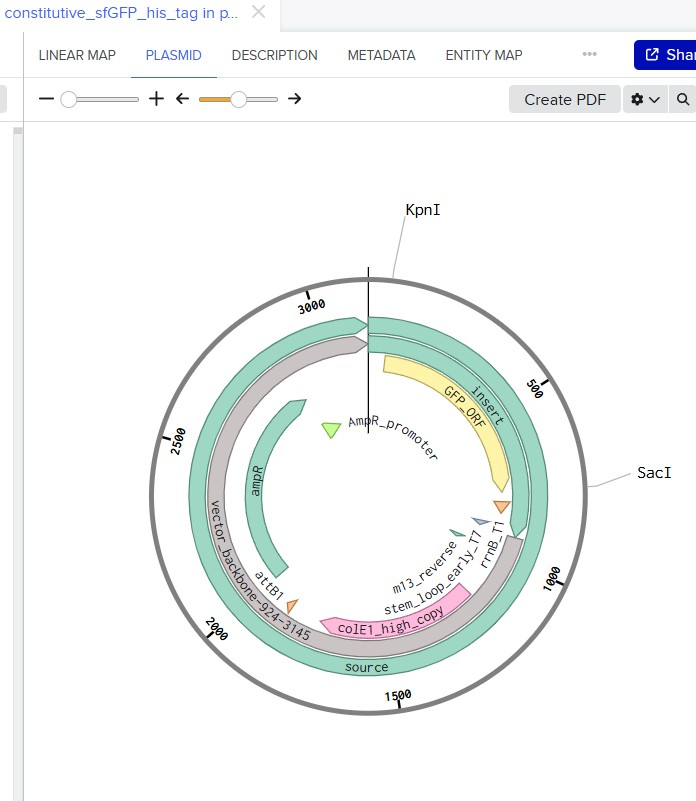
Task: Close the constitutive_sfGFP_his_tag tab
Action: point(258,13)
